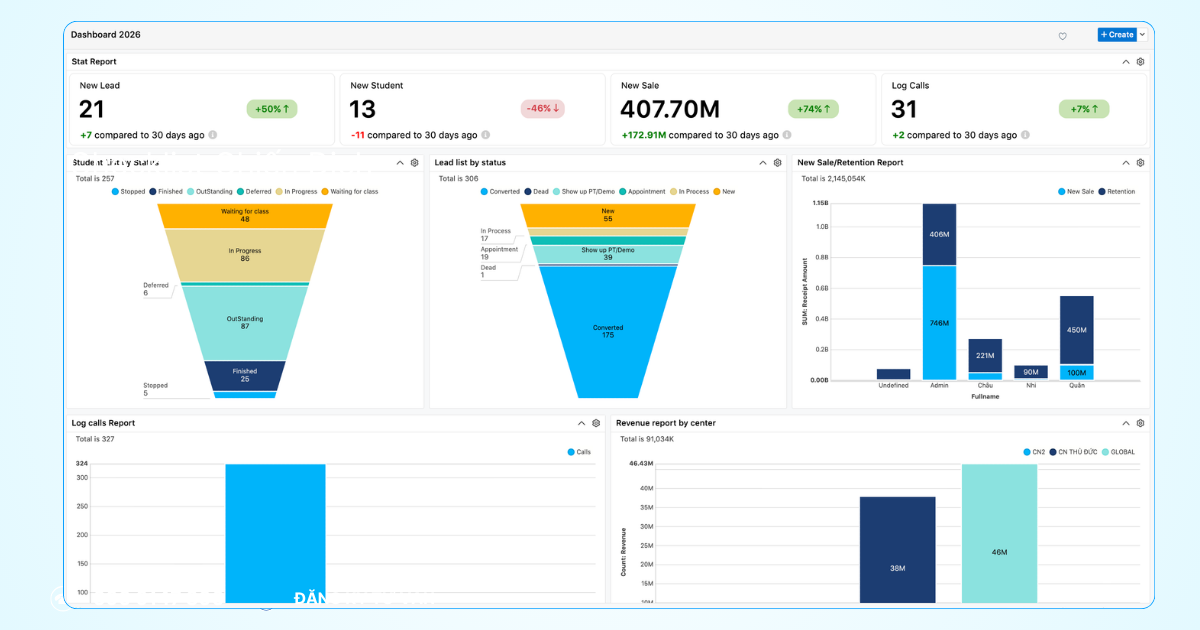
Task: Toggle the Calls legend item
Action: click(x=580, y=452)
